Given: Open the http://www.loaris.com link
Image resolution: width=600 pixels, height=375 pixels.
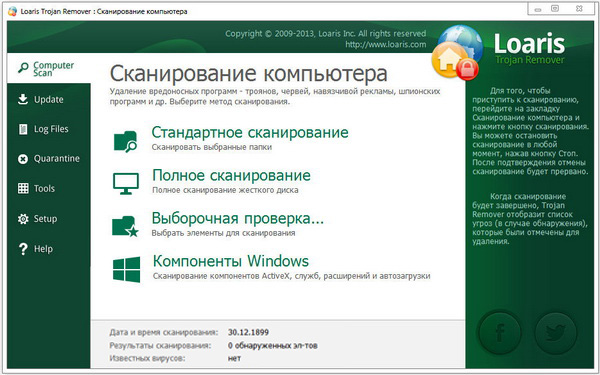Looking at the screenshot, I should pyautogui.click(x=385, y=44).
